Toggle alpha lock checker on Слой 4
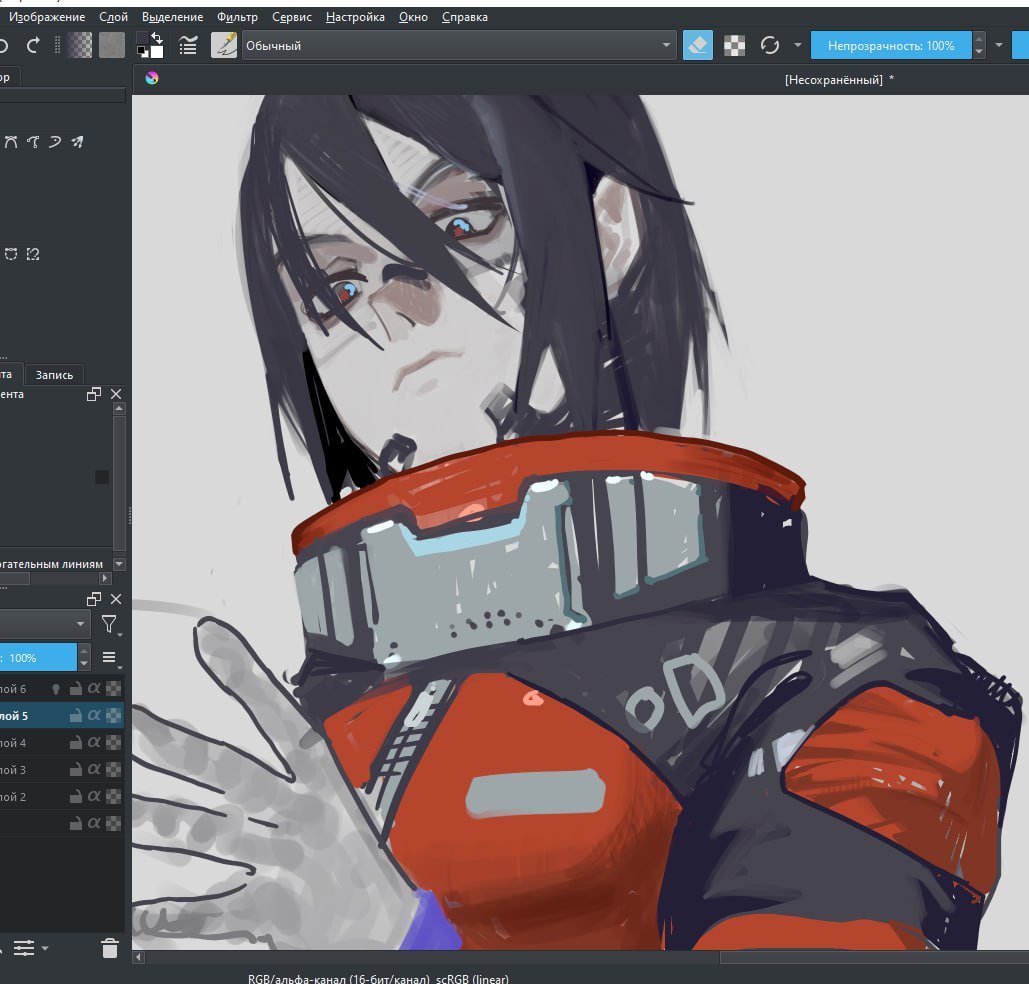The height and width of the screenshot is (984, 1029). [114, 742]
